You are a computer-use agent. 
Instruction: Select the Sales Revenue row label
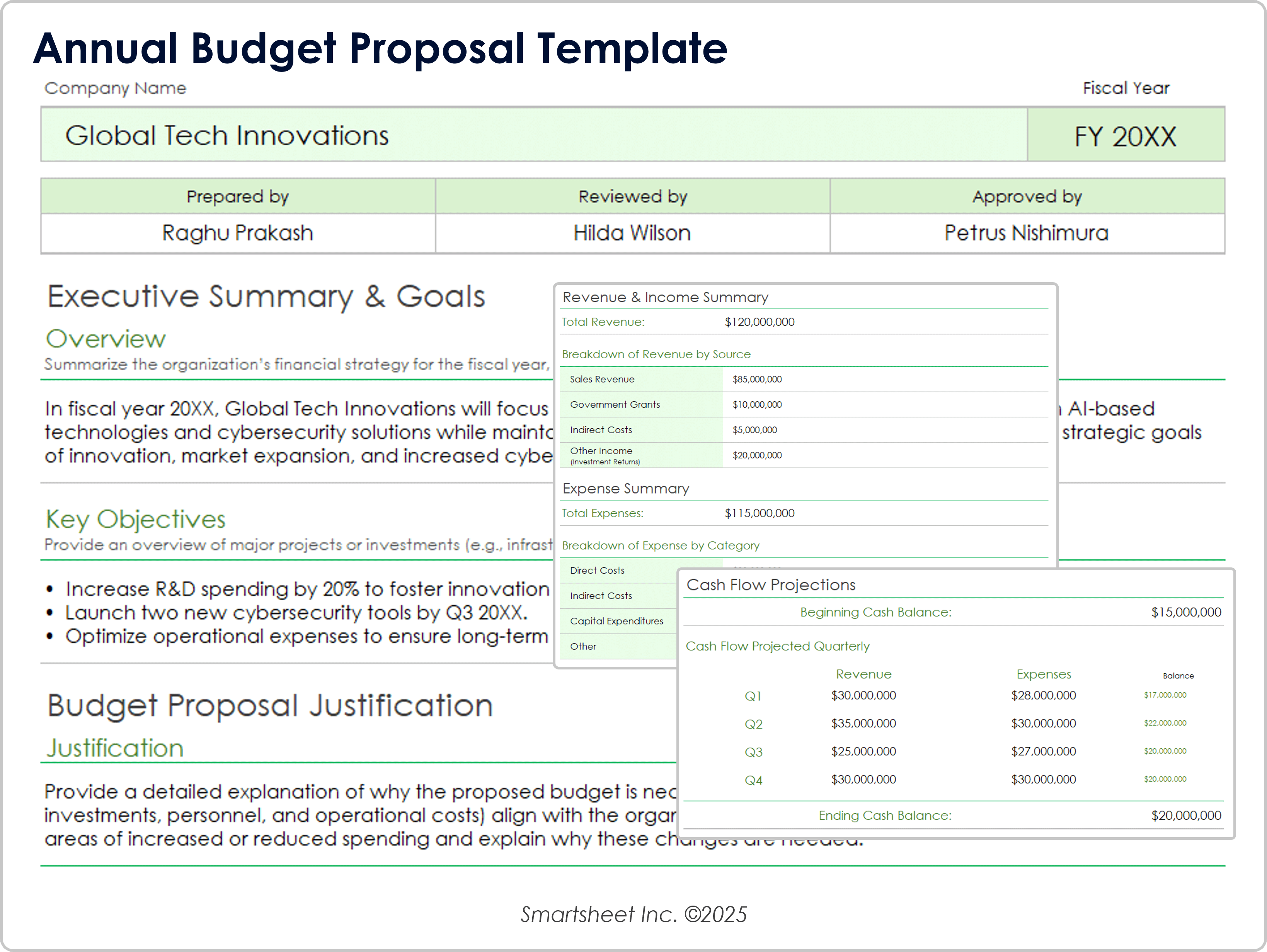[642, 379]
